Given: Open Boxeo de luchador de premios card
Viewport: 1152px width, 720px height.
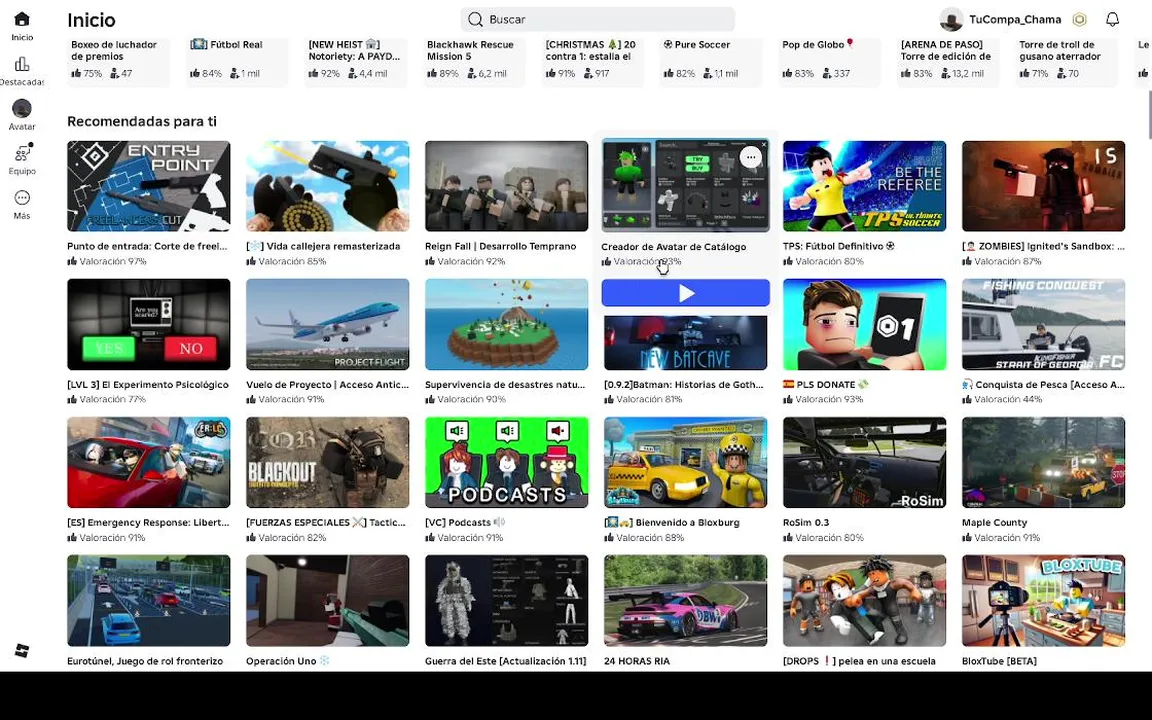Looking at the screenshot, I should point(118,60).
